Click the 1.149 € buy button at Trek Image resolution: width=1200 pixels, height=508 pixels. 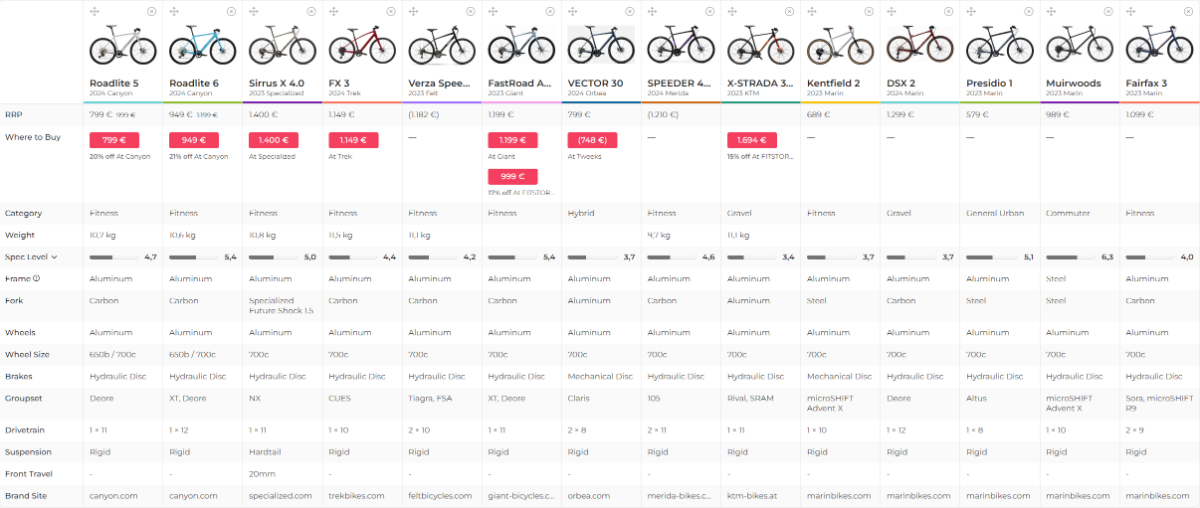tap(353, 141)
